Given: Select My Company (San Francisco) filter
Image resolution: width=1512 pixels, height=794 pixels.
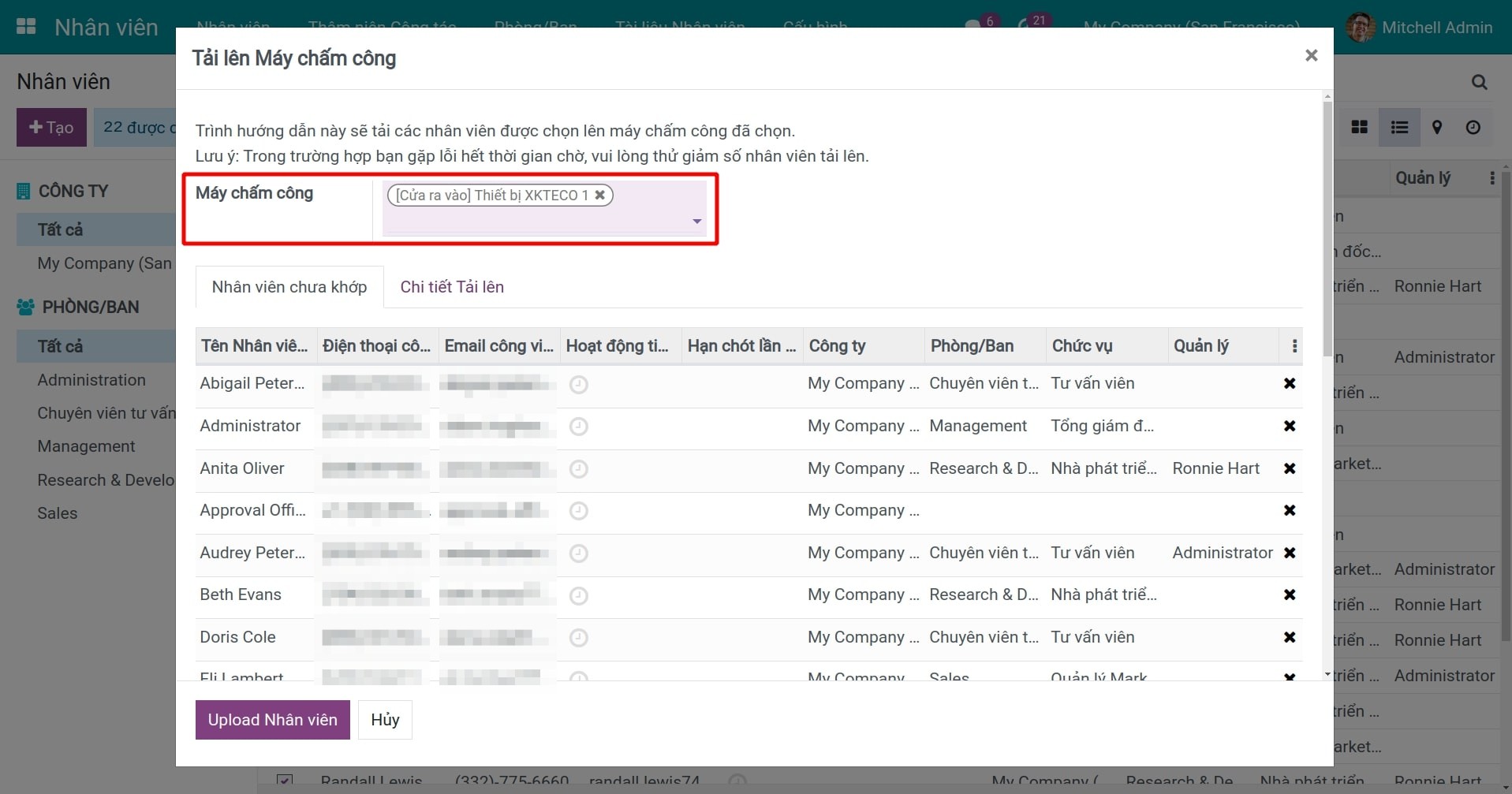Looking at the screenshot, I should tap(104, 263).
